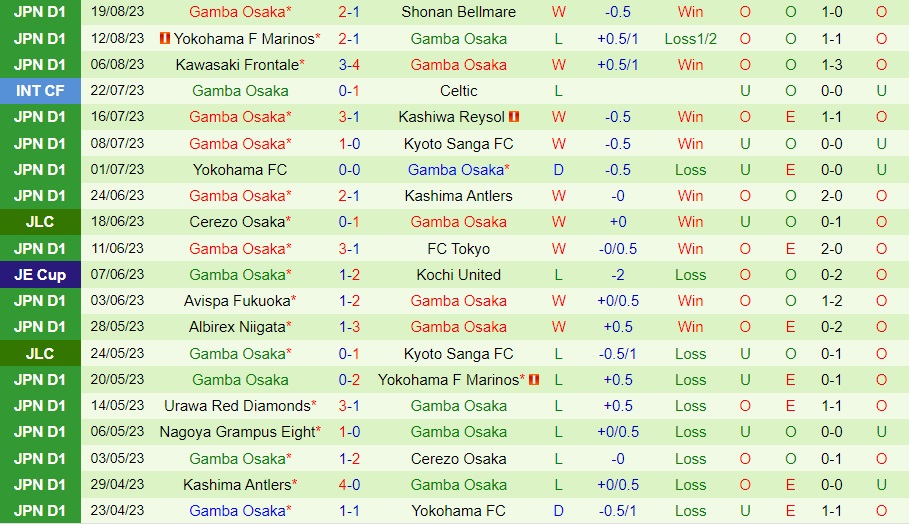Open Celtic team page

458,91
